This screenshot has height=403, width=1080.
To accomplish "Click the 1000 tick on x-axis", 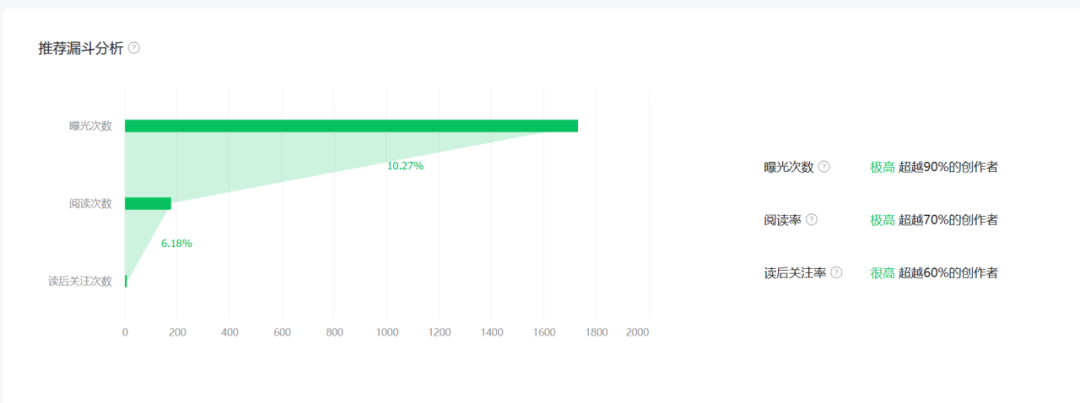I will pos(386,332).
